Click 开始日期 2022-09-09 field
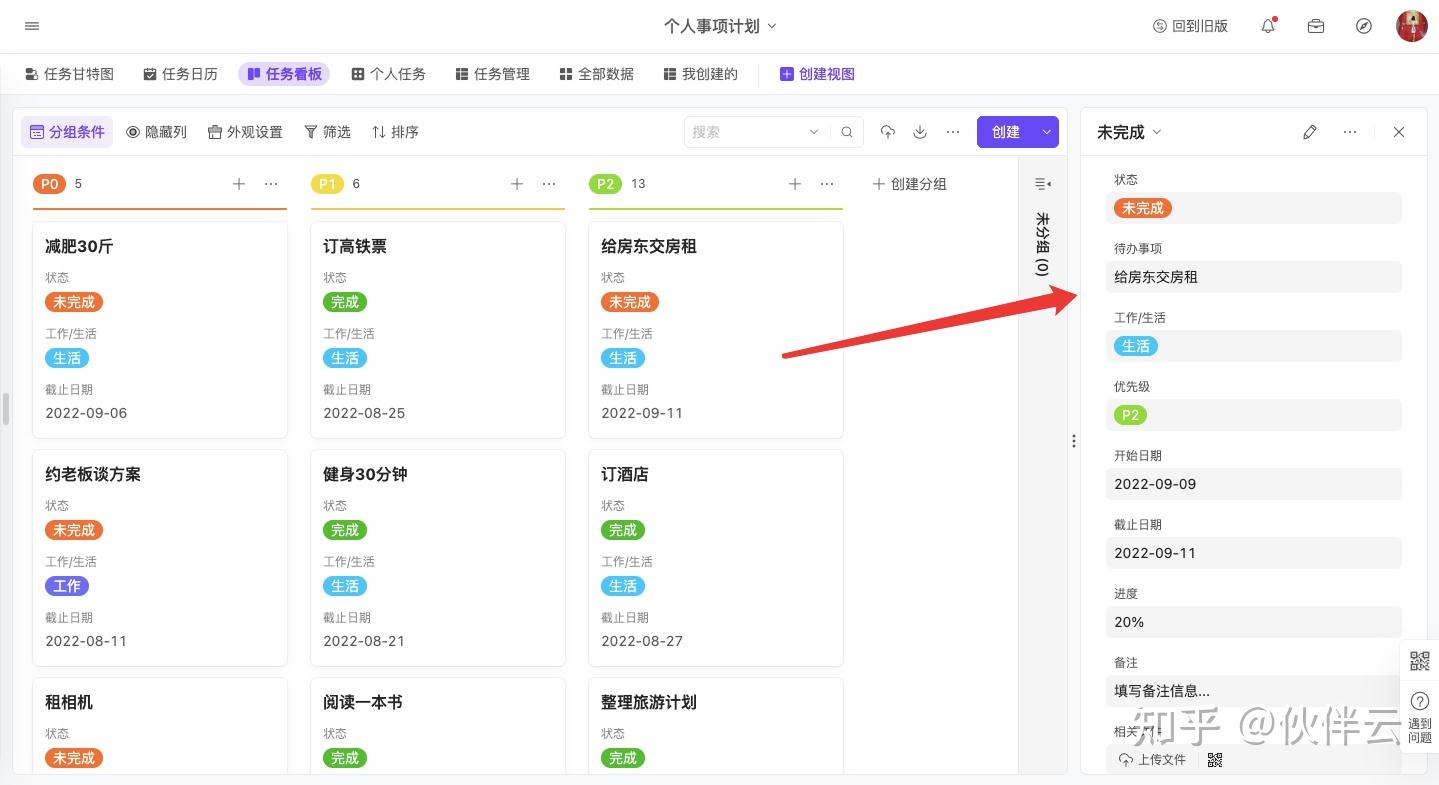Viewport: 1439px width, 785px height. [1254, 484]
